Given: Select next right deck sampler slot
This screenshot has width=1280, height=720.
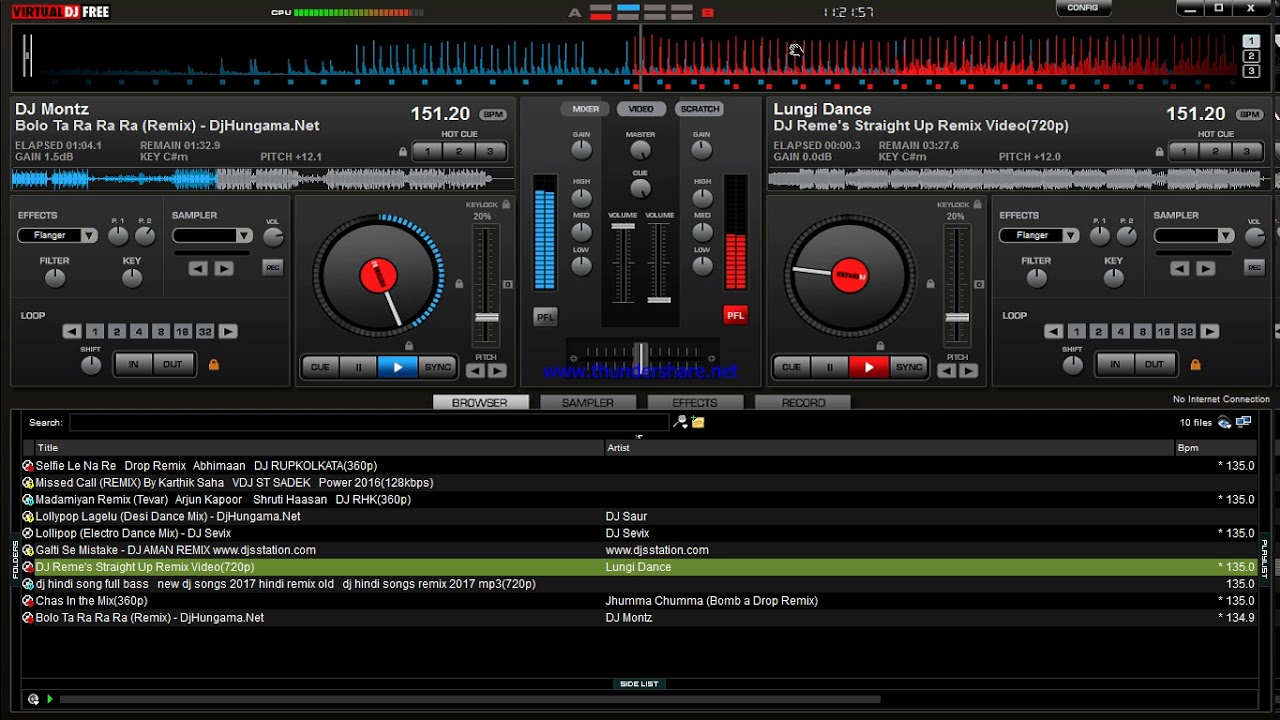Looking at the screenshot, I should pos(1206,268).
